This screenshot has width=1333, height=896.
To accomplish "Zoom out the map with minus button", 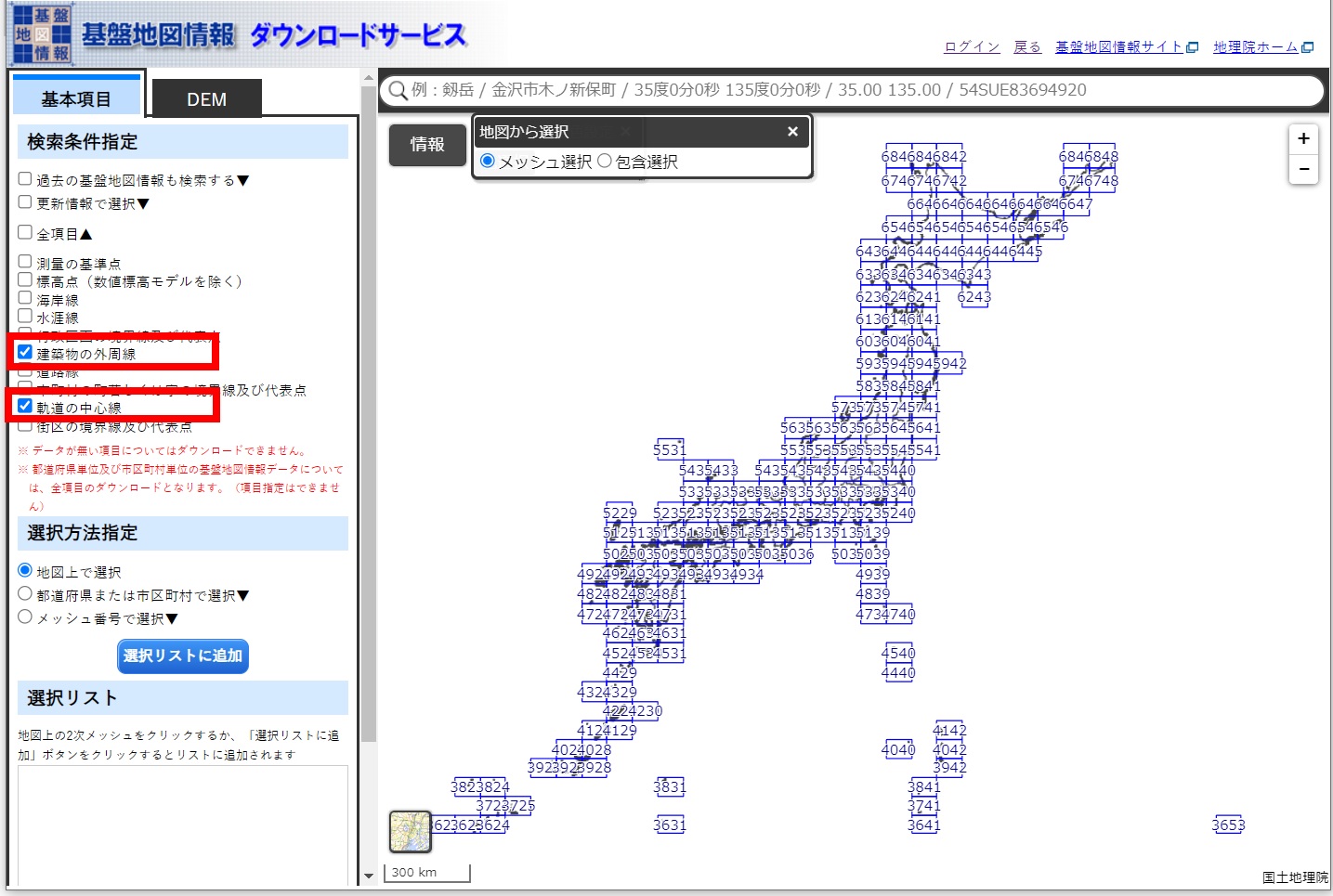I will [1303, 169].
